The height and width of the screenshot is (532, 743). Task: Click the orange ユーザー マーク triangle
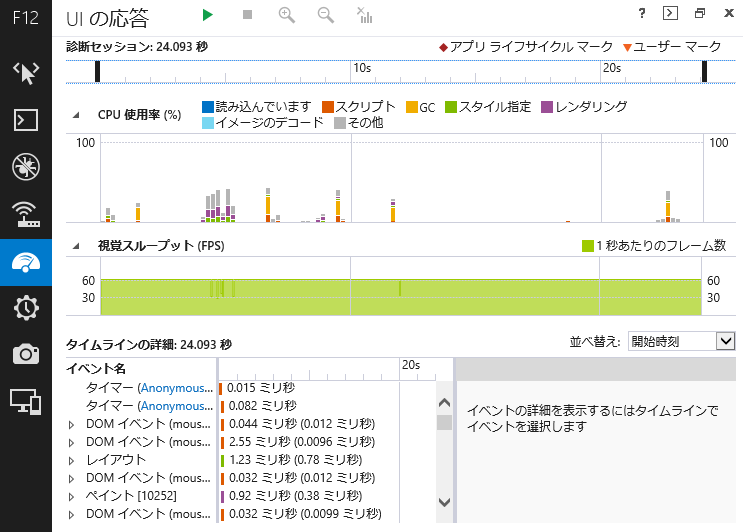pos(627,47)
